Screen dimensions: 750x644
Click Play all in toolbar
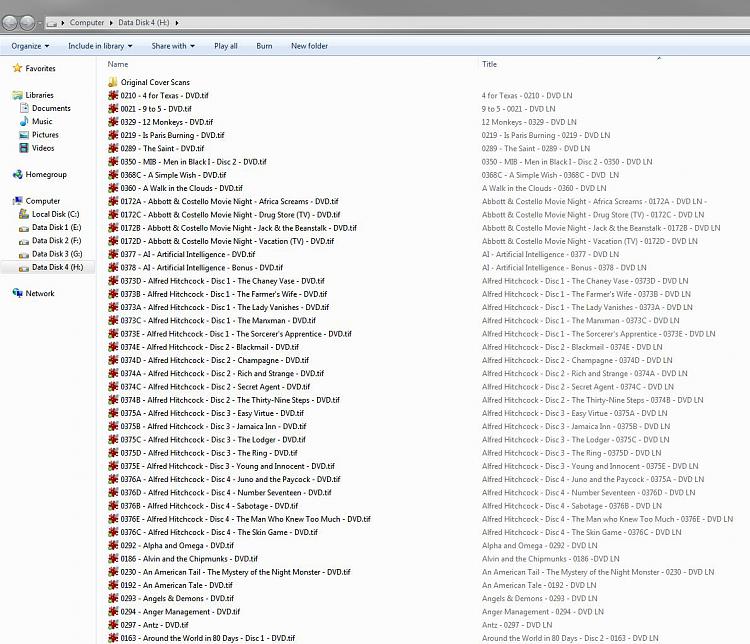226,46
